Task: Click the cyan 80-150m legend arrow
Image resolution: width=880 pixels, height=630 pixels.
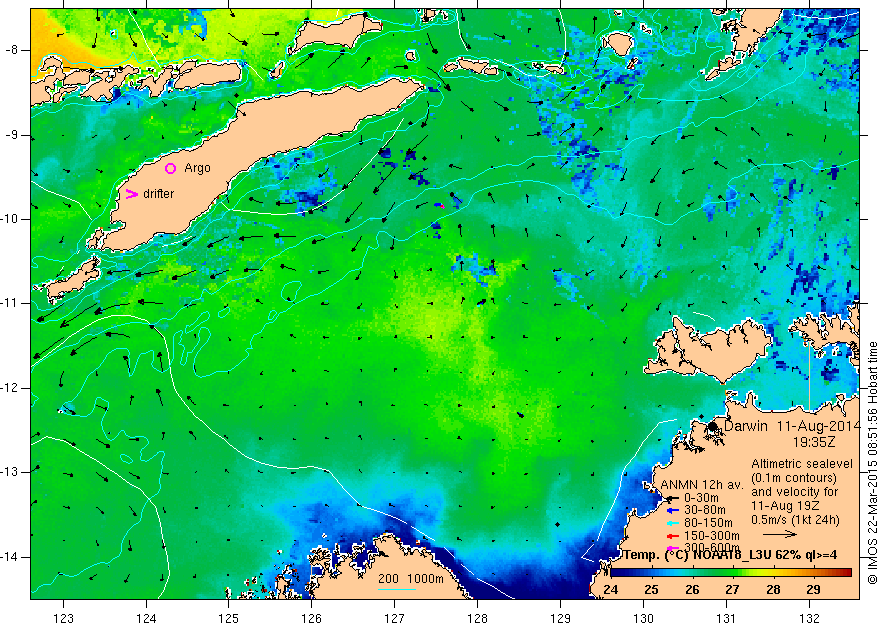Action: point(672,523)
